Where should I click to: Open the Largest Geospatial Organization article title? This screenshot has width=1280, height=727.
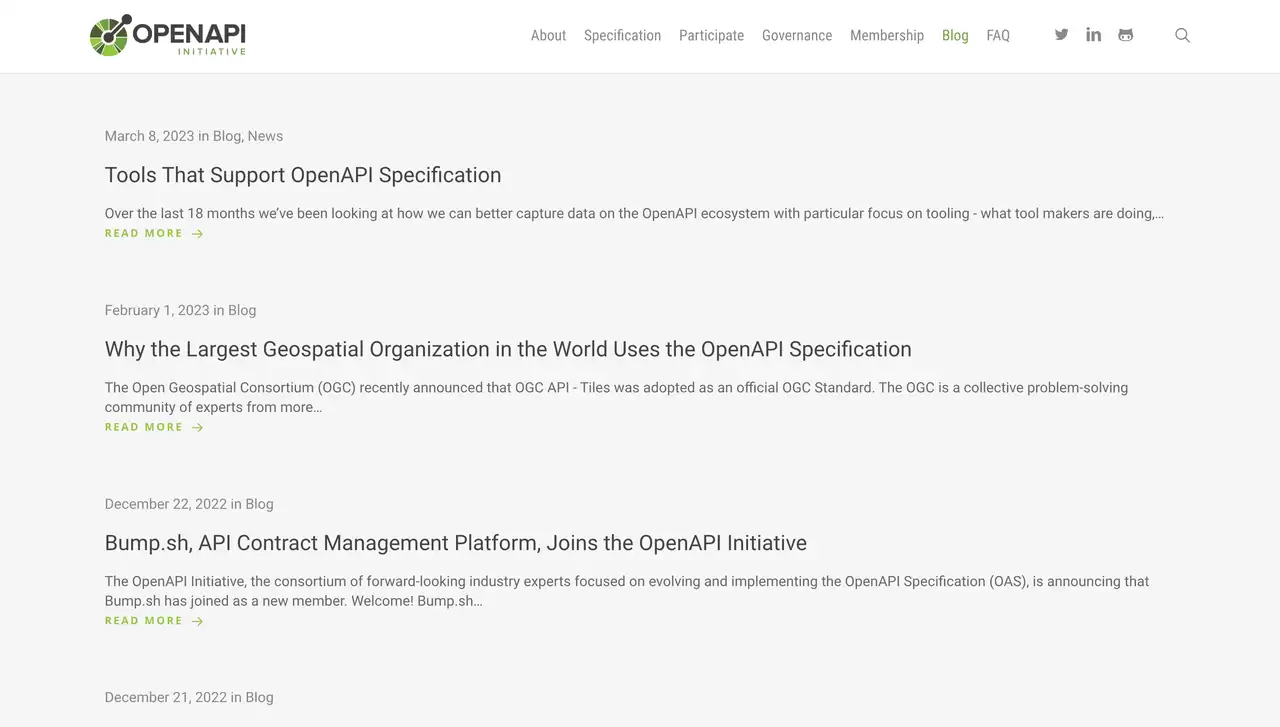[508, 349]
